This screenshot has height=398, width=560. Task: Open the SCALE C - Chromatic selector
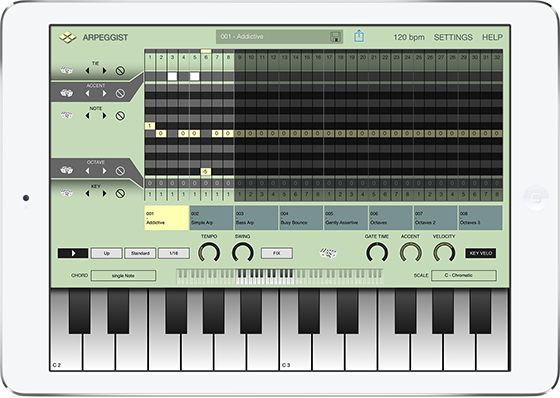click(464, 275)
